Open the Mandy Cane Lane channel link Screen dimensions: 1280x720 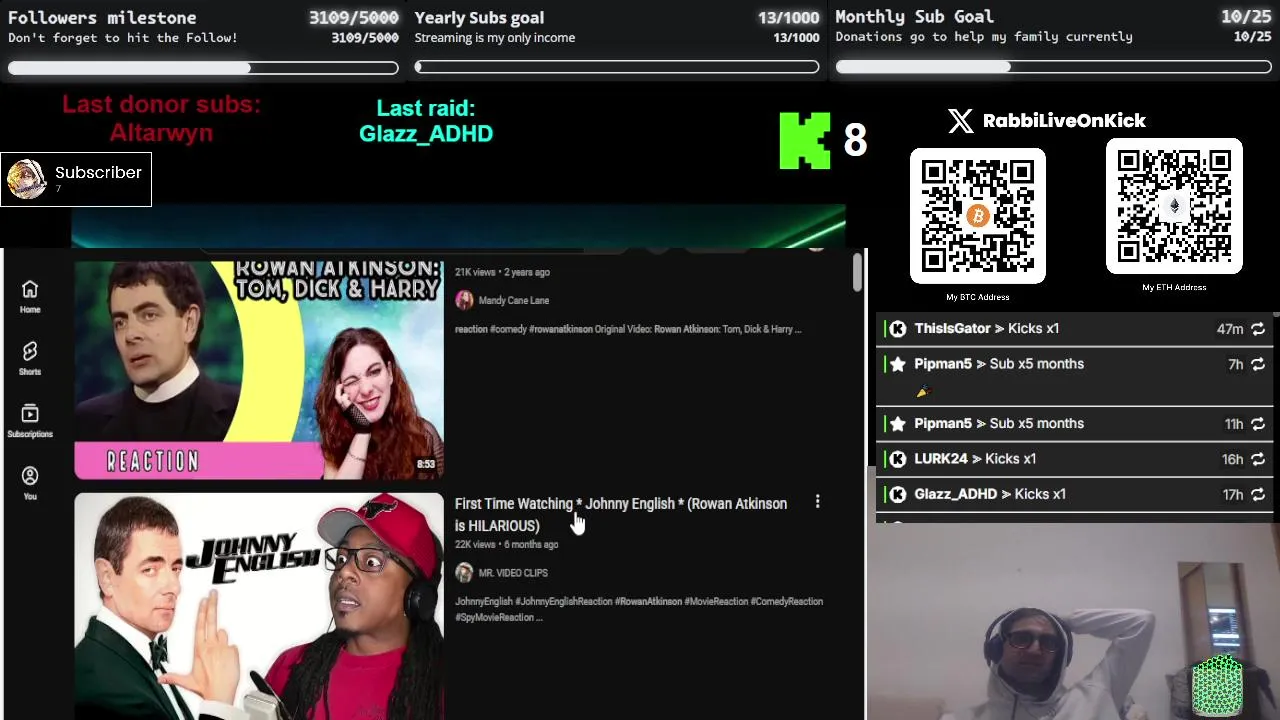click(x=513, y=300)
